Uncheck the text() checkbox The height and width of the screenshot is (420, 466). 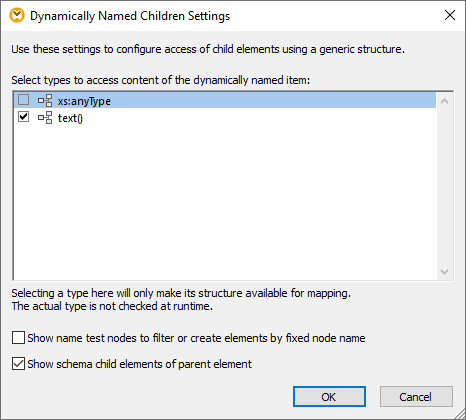pyautogui.click(x=23, y=117)
